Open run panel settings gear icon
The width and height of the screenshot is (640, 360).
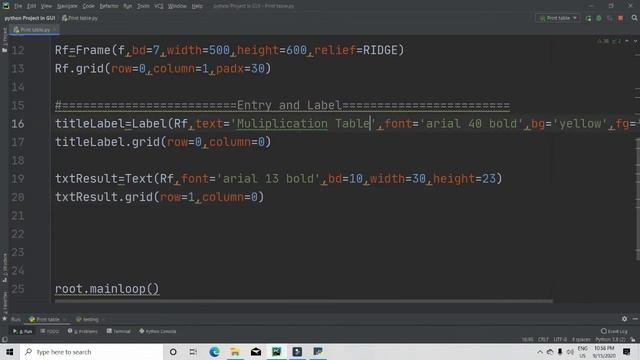624,319
